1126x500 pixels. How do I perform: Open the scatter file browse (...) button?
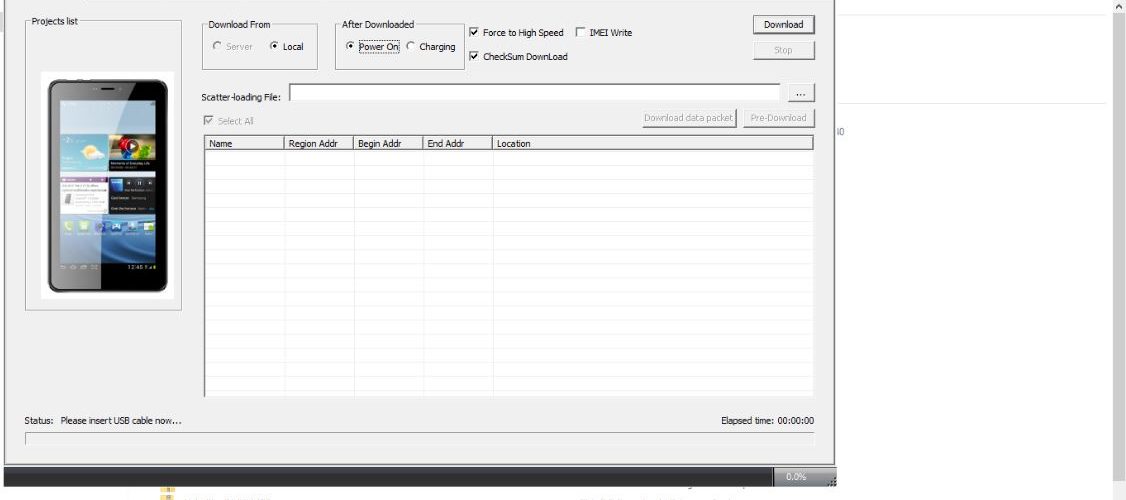800,93
